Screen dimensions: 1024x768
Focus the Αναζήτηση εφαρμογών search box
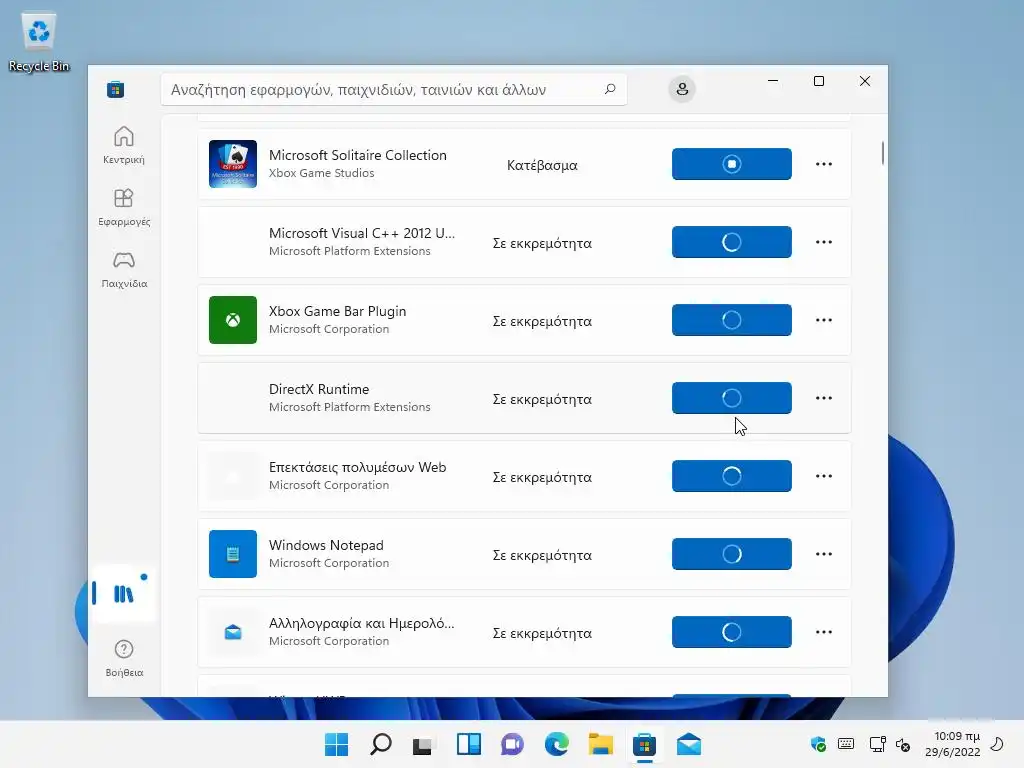pos(394,89)
